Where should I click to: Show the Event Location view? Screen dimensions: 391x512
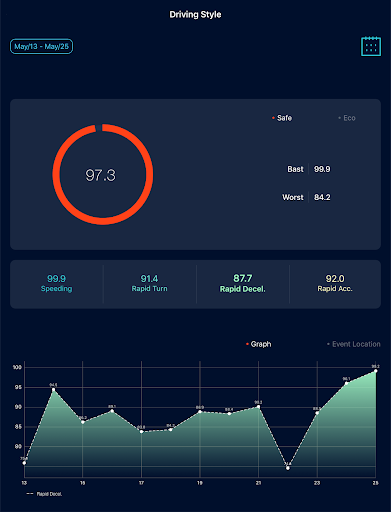[x=354, y=344]
